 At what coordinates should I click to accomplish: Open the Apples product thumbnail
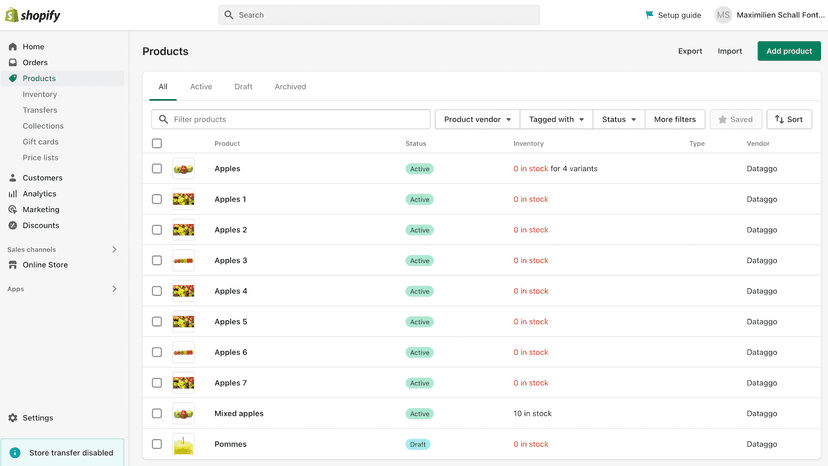point(183,169)
